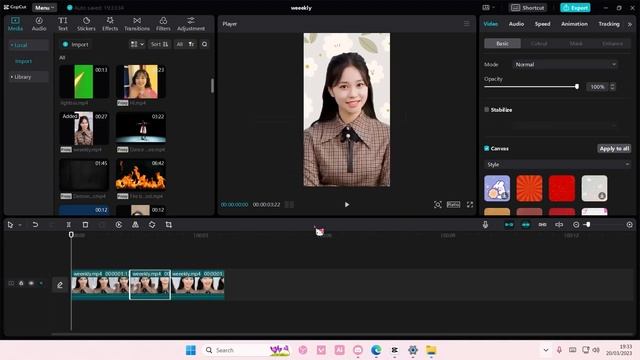Click the microphone record voiceover icon
The height and width of the screenshot is (360, 640).
point(485,224)
